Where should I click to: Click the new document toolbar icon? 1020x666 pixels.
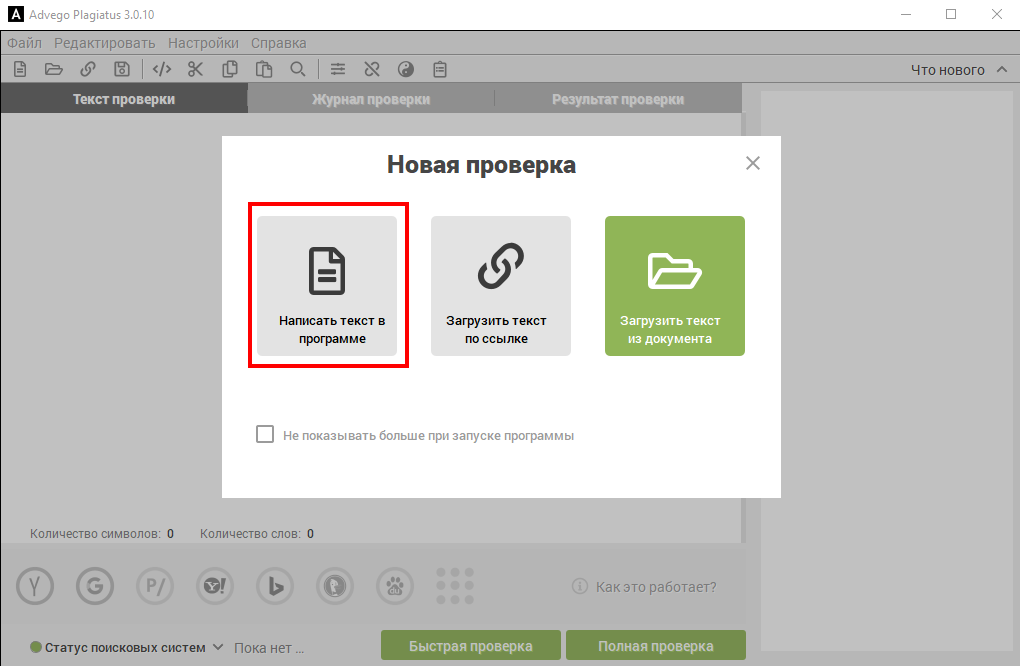pos(20,69)
